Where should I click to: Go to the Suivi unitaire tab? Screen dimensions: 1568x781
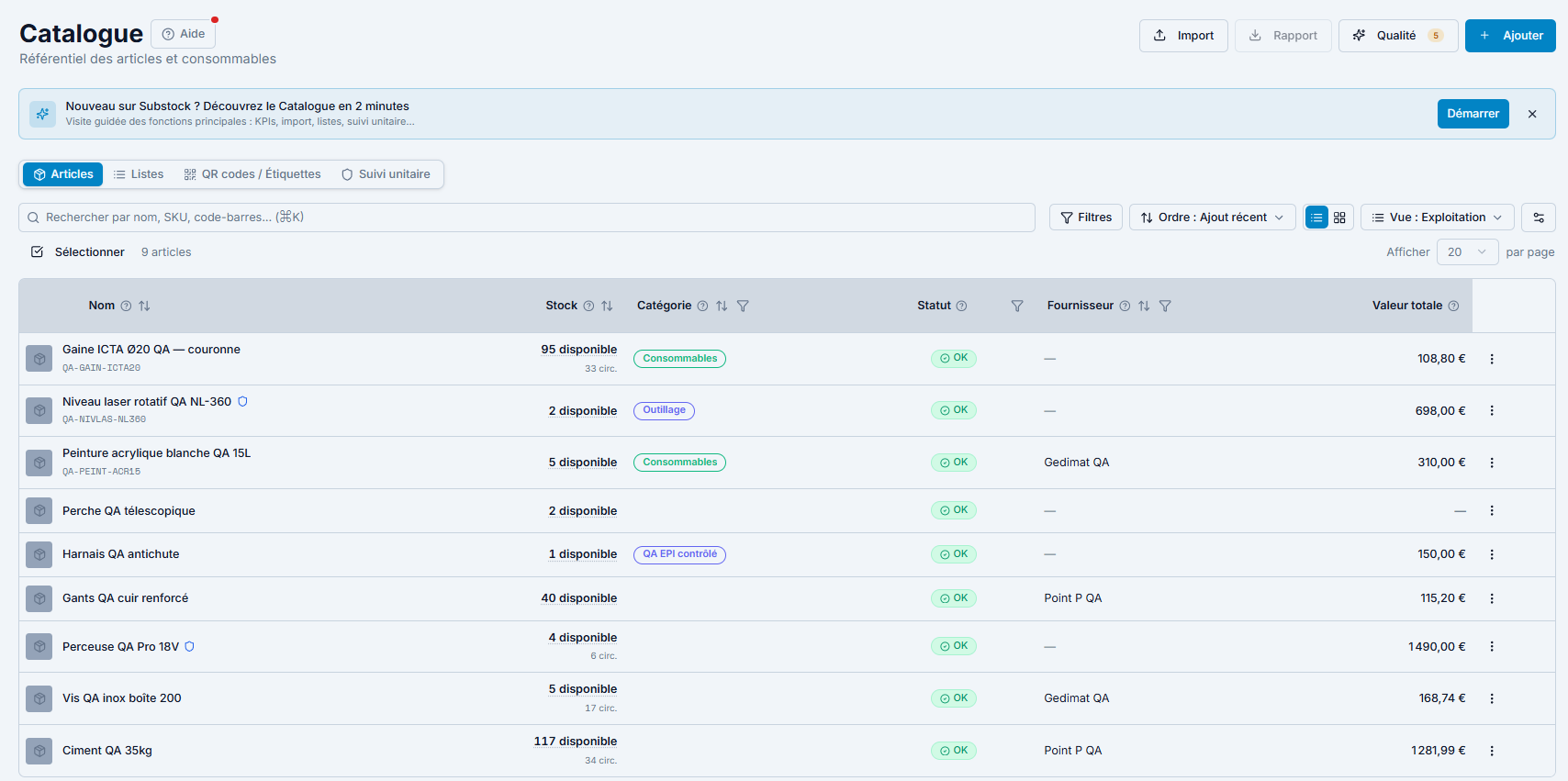coord(386,174)
